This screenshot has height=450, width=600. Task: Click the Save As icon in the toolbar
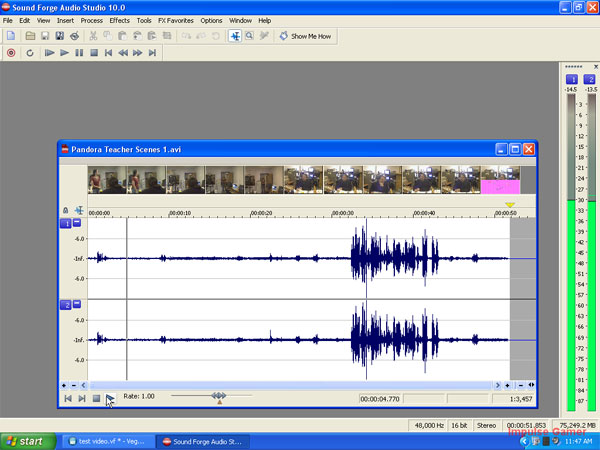coord(60,36)
